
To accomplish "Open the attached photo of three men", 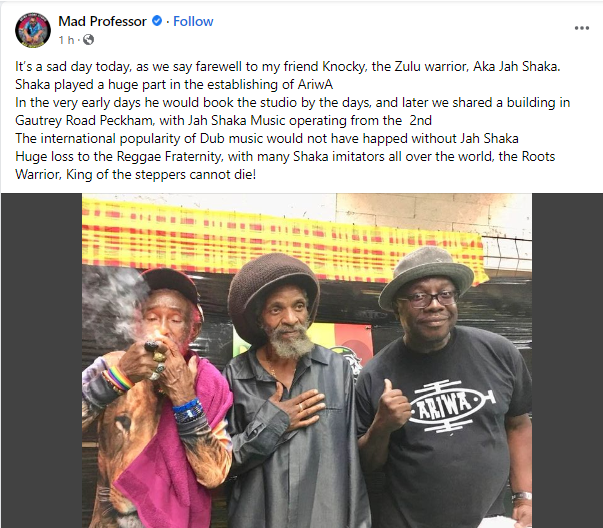I will click(307, 360).
